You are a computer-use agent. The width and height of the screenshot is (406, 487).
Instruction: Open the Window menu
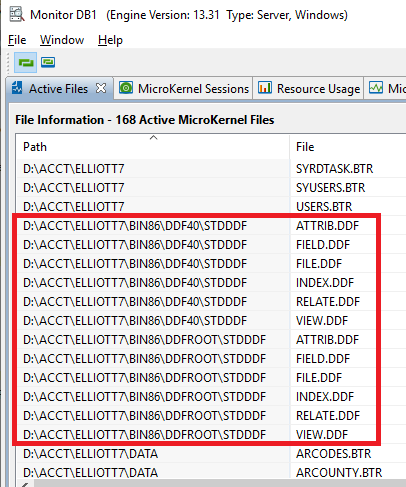tap(62, 40)
